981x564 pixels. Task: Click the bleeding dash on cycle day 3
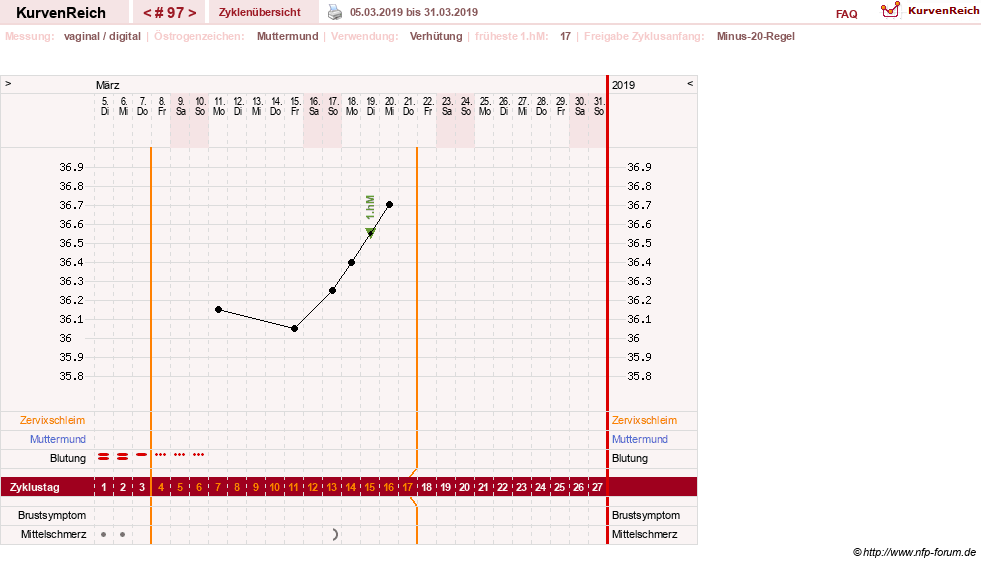point(142,454)
